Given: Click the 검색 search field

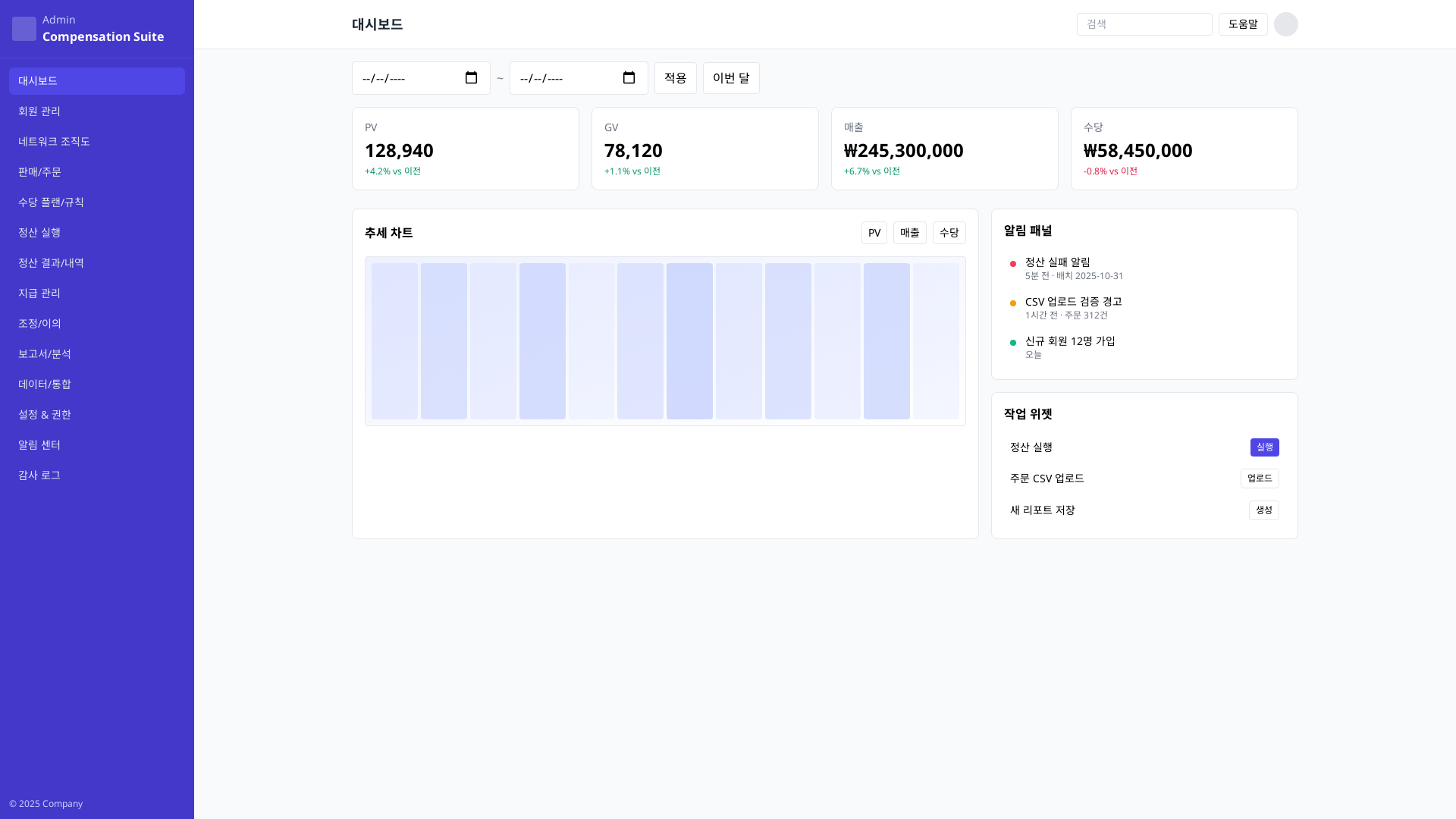Looking at the screenshot, I should (x=1144, y=24).
